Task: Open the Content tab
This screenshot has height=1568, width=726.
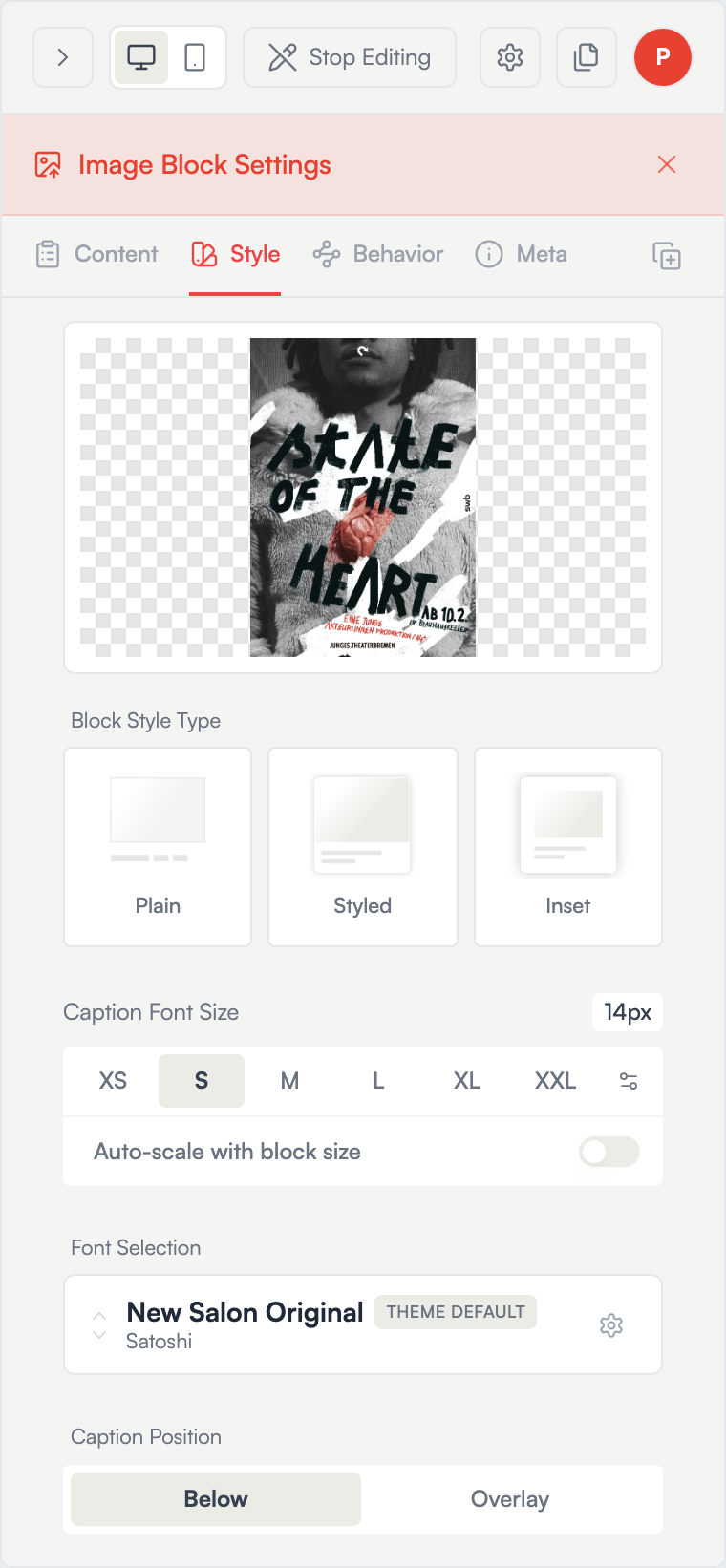Action: [96, 254]
